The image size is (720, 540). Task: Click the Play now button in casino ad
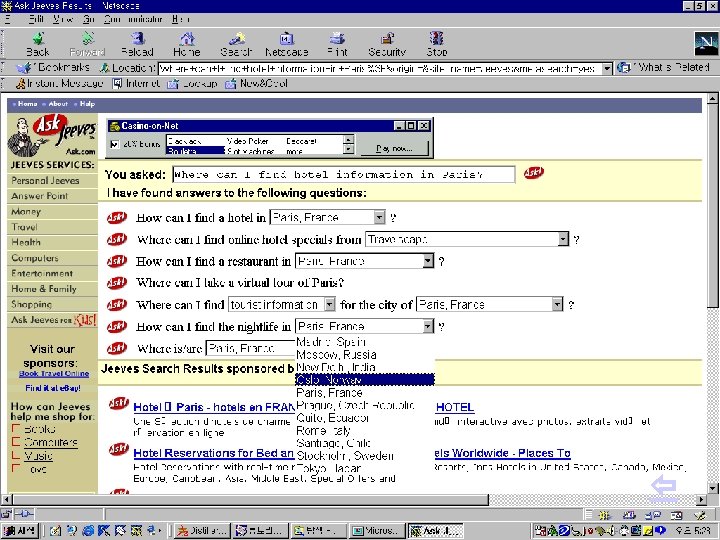(394, 148)
